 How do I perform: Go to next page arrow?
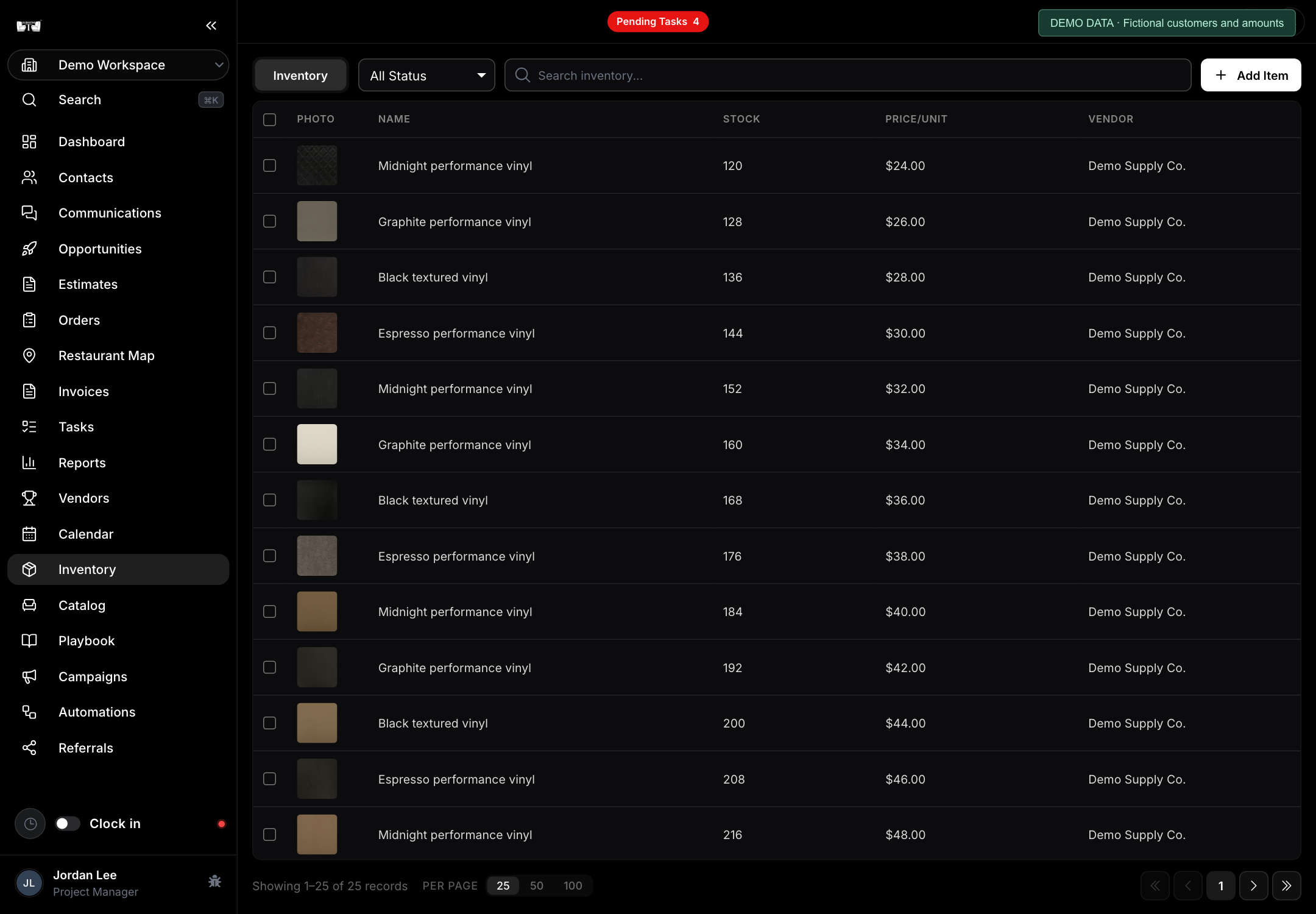[x=1253, y=886]
